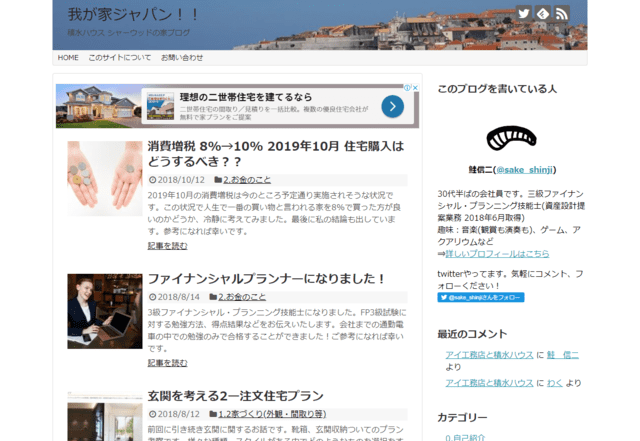The image size is (640, 441).
Task: Open ファイナンシャルプランナーになりました！ title
Action: click(x=266, y=279)
